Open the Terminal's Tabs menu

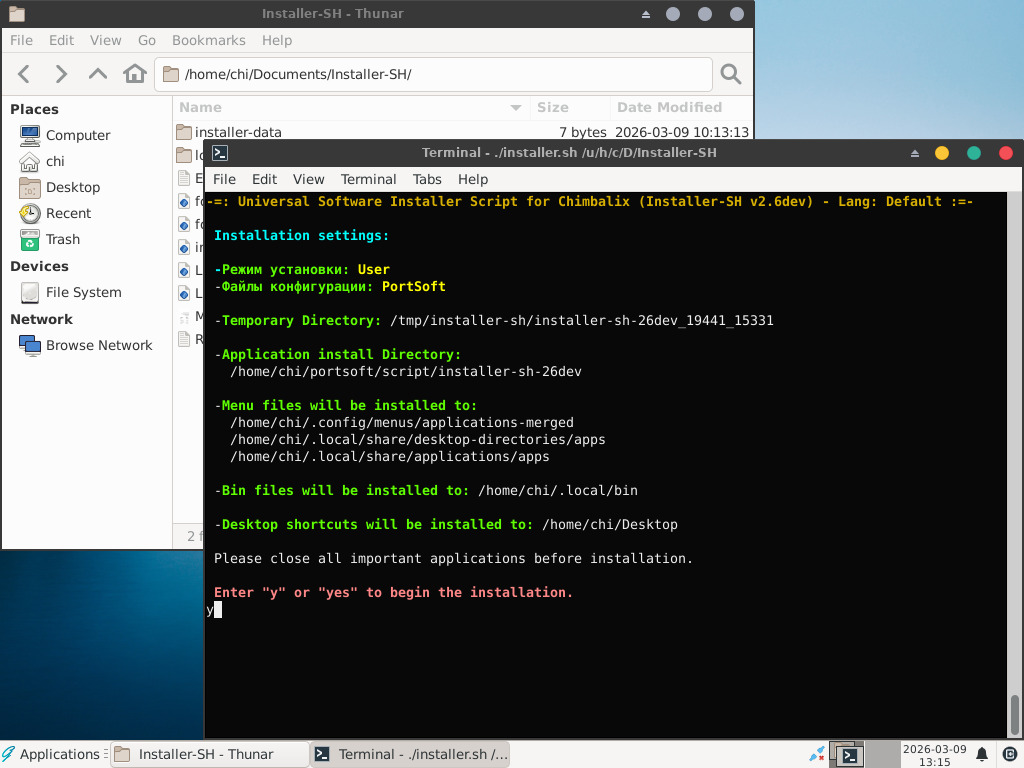click(427, 179)
